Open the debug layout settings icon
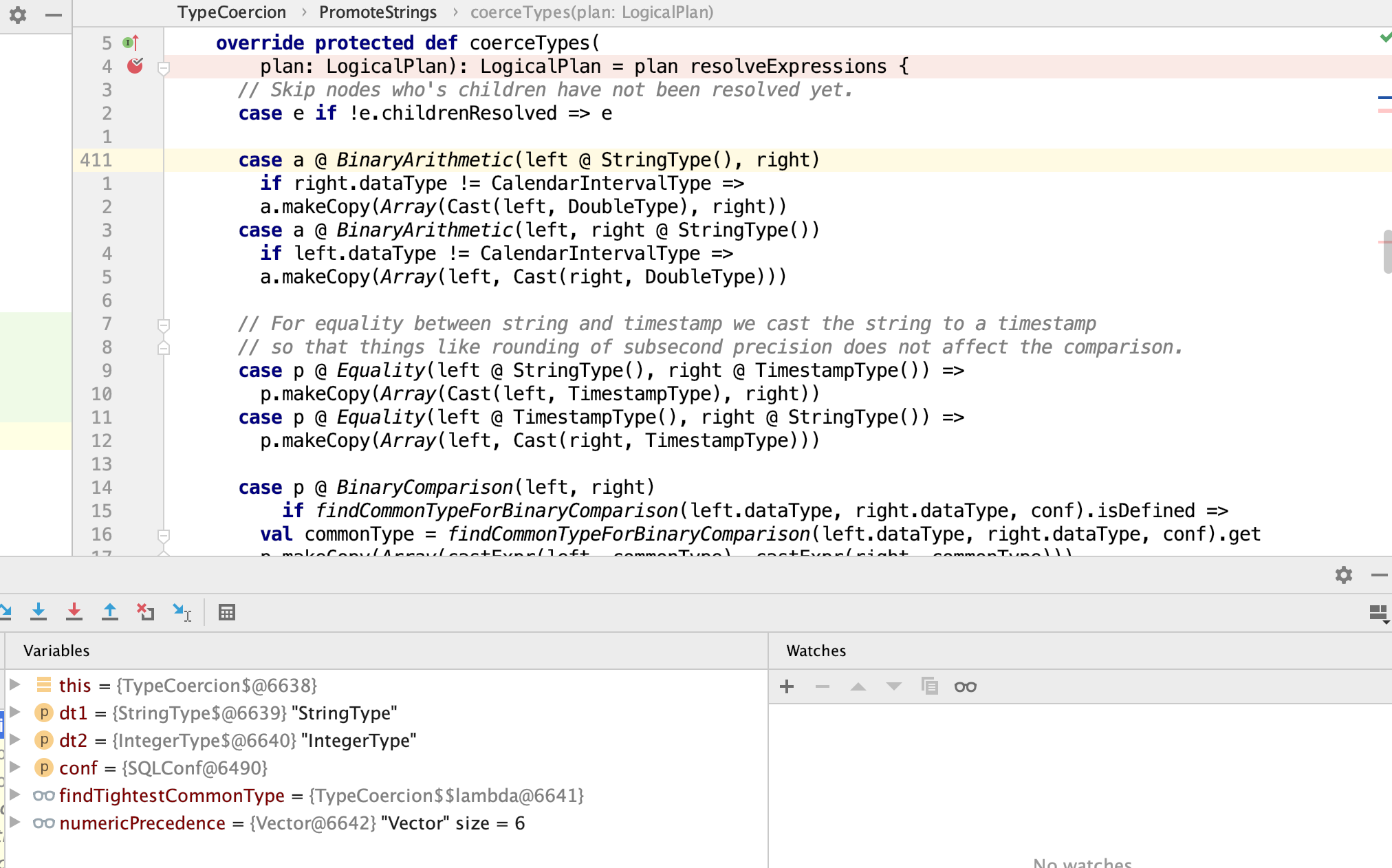 point(1379,613)
